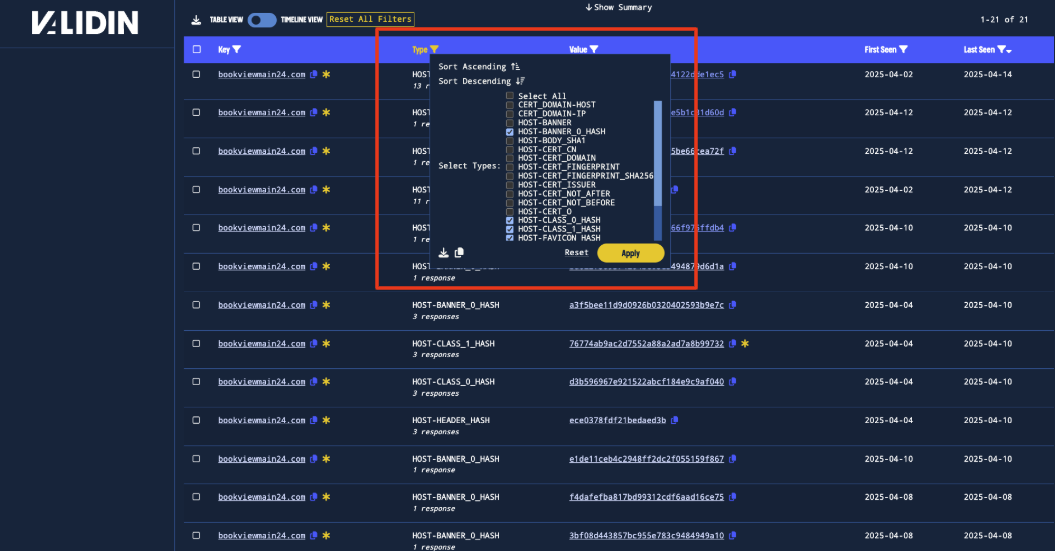The height and width of the screenshot is (551, 1055).
Task: Download the filter type list inside the popup
Action: pos(443,253)
